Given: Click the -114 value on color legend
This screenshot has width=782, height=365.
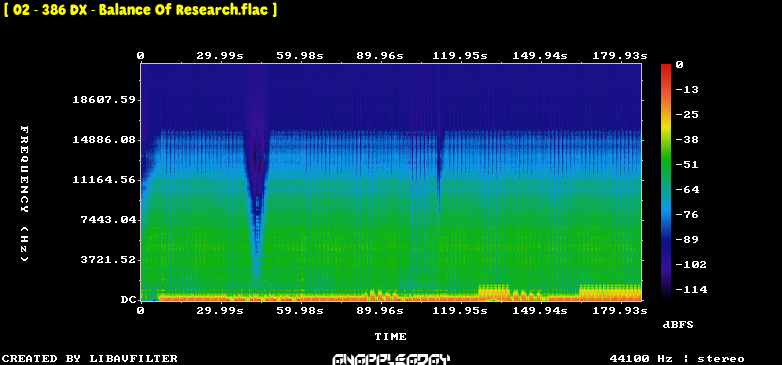Looking at the screenshot, I should tap(691, 289).
